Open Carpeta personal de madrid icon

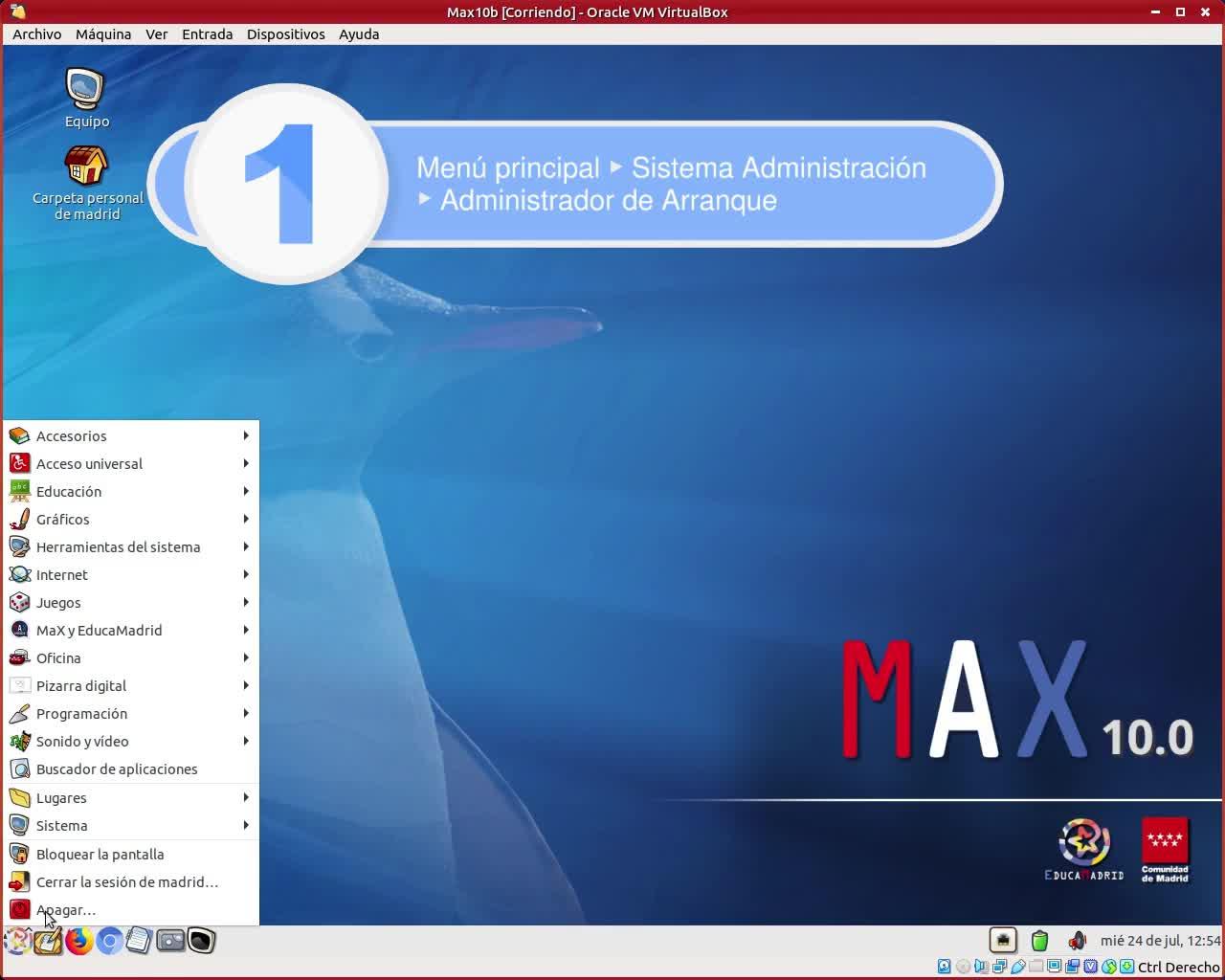(87, 184)
